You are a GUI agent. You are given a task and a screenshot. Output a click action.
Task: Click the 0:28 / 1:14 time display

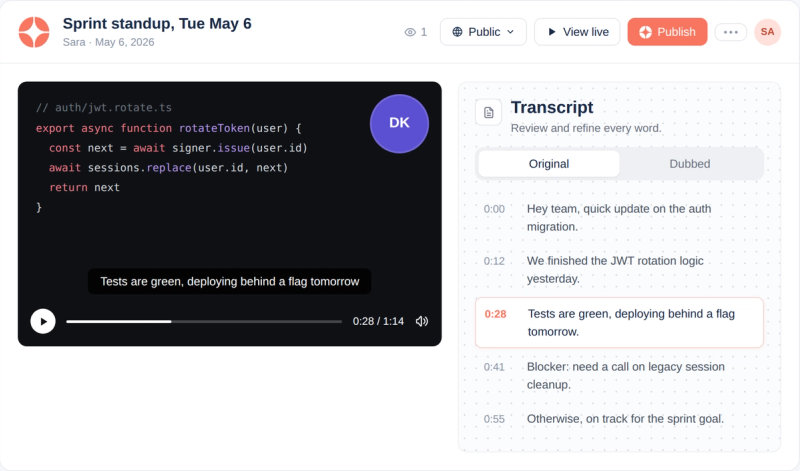coord(378,321)
